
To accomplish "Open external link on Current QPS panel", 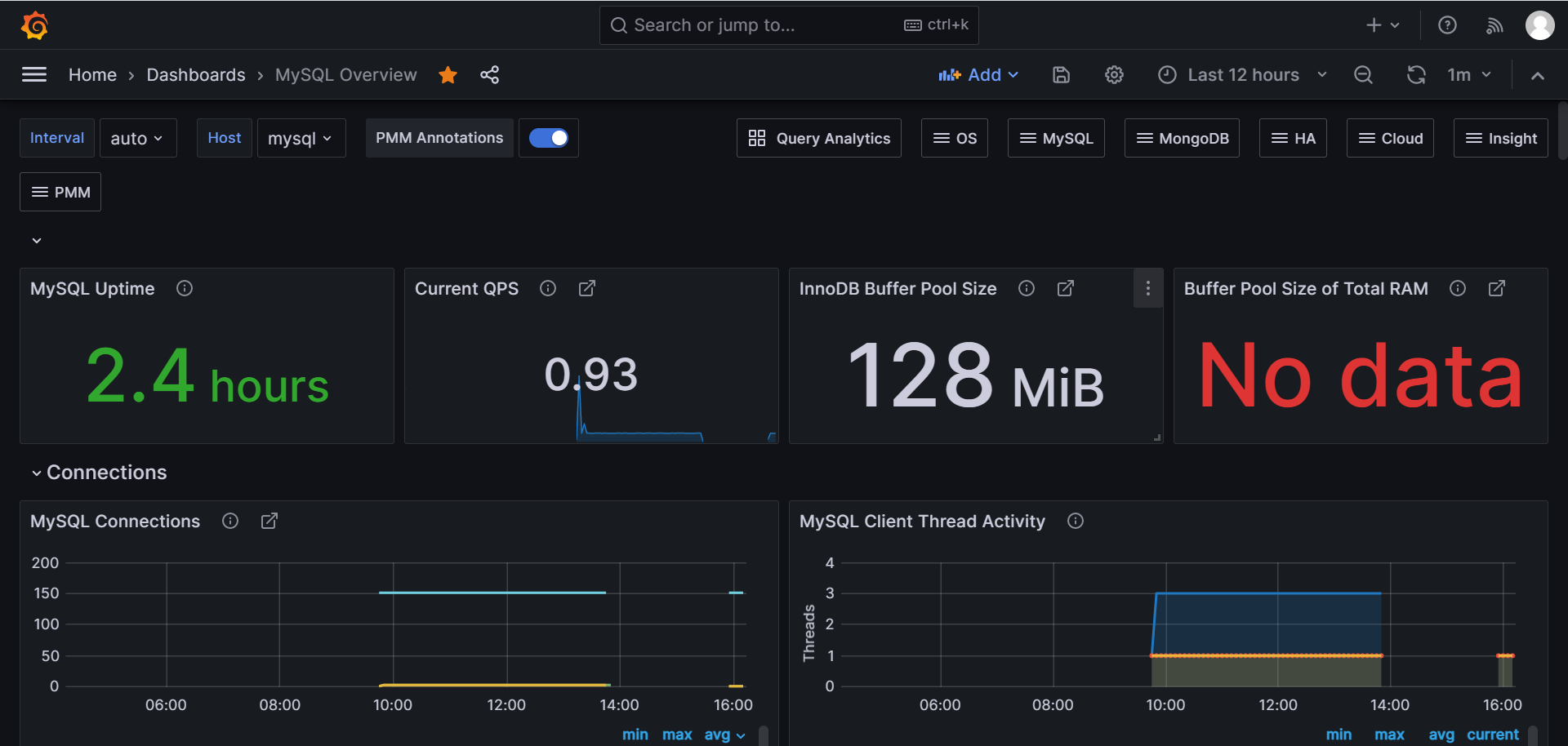I will point(587,288).
